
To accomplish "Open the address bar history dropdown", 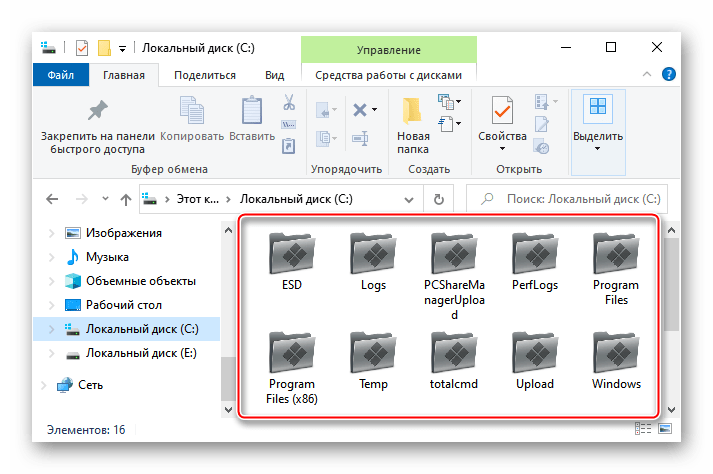I will [x=409, y=200].
